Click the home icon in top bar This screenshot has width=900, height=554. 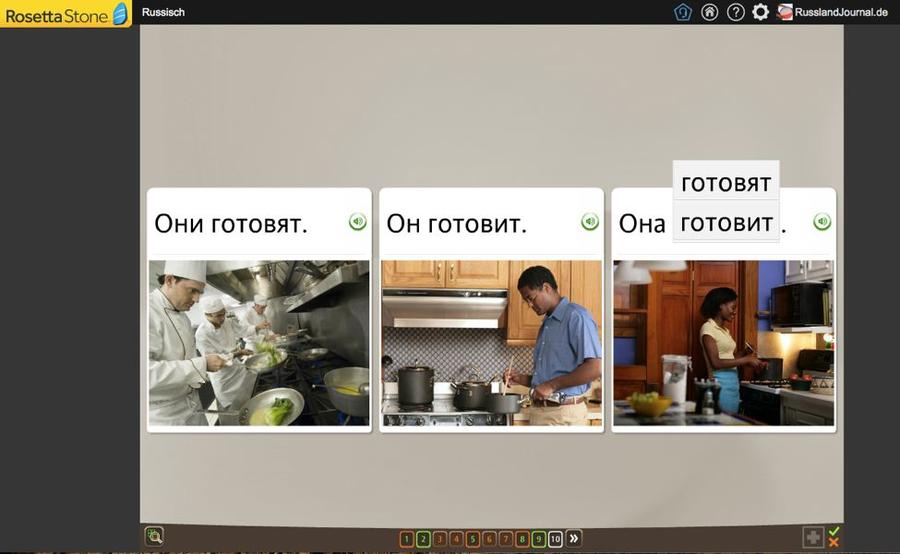pos(710,12)
